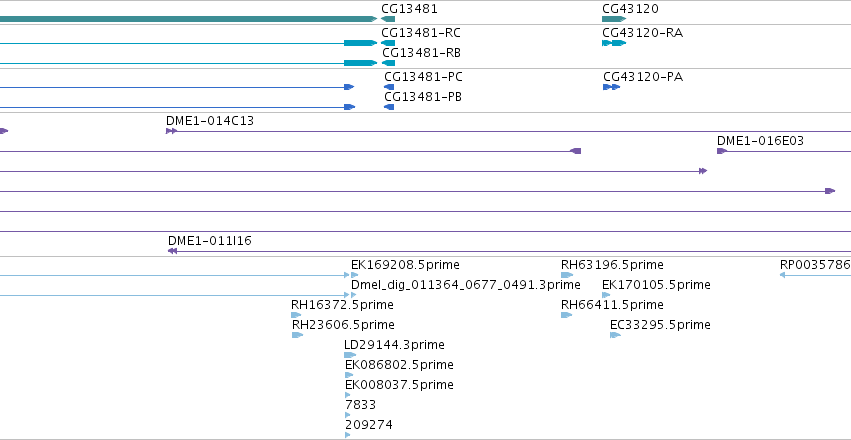Screen dimensions: 851x440
Task: Select the EC33295.5prime EST label
Action: click(661, 325)
